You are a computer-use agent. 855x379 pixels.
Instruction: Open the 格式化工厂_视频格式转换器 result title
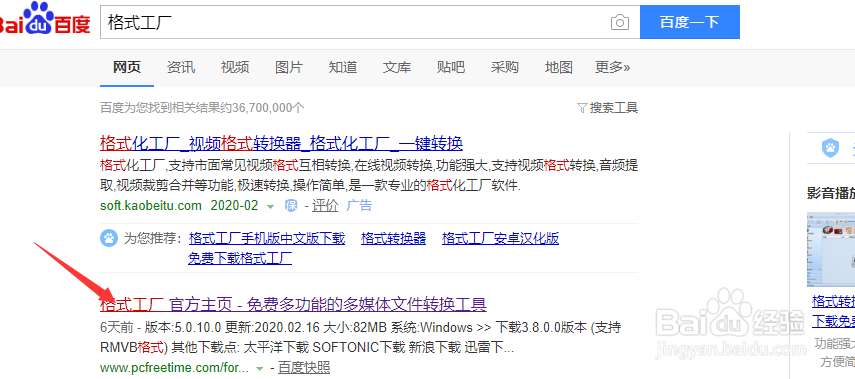(281, 144)
